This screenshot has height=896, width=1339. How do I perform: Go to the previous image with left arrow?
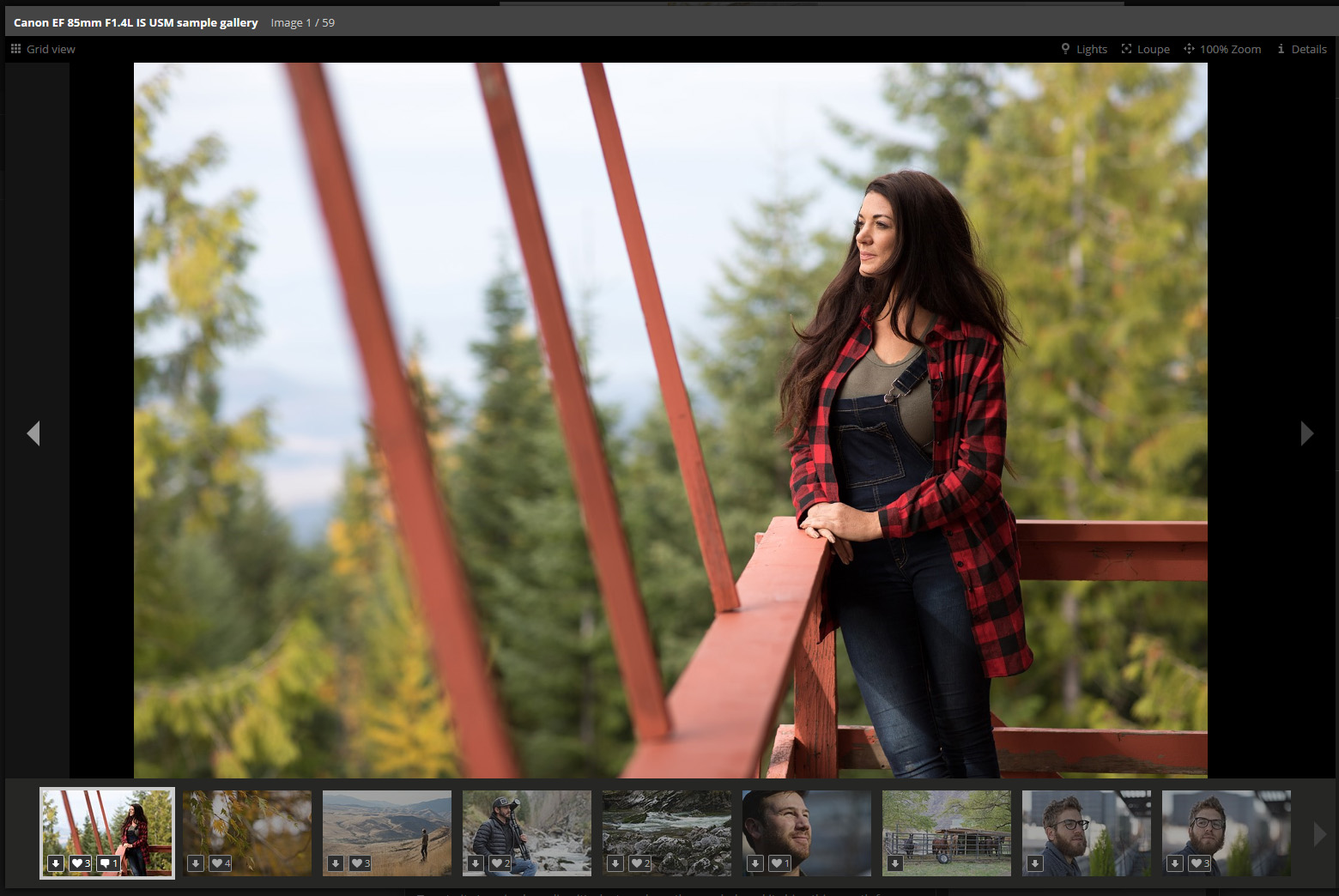[x=33, y=433]
